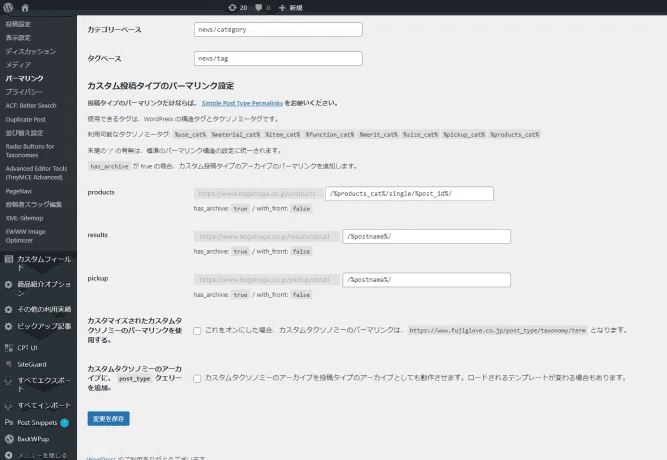Click the WordPress logo in admin bar
The width and height of the screenshot is (667, 460).
(8, 7)
